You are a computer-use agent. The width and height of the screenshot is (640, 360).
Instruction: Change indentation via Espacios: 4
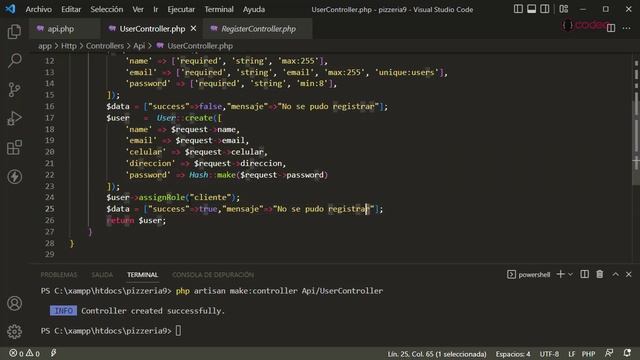[513, 354]
